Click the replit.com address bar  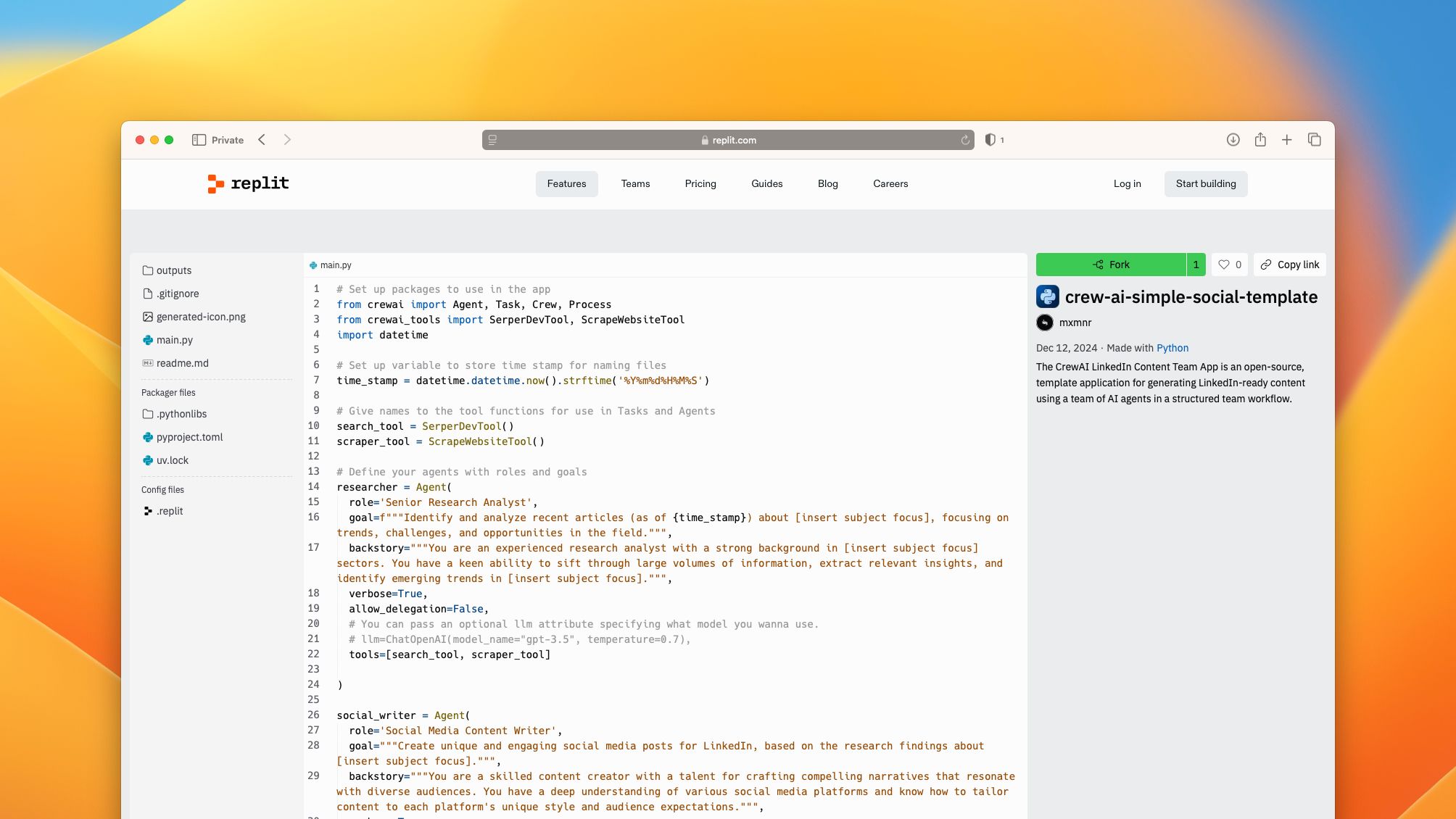[x=728, y=140]
